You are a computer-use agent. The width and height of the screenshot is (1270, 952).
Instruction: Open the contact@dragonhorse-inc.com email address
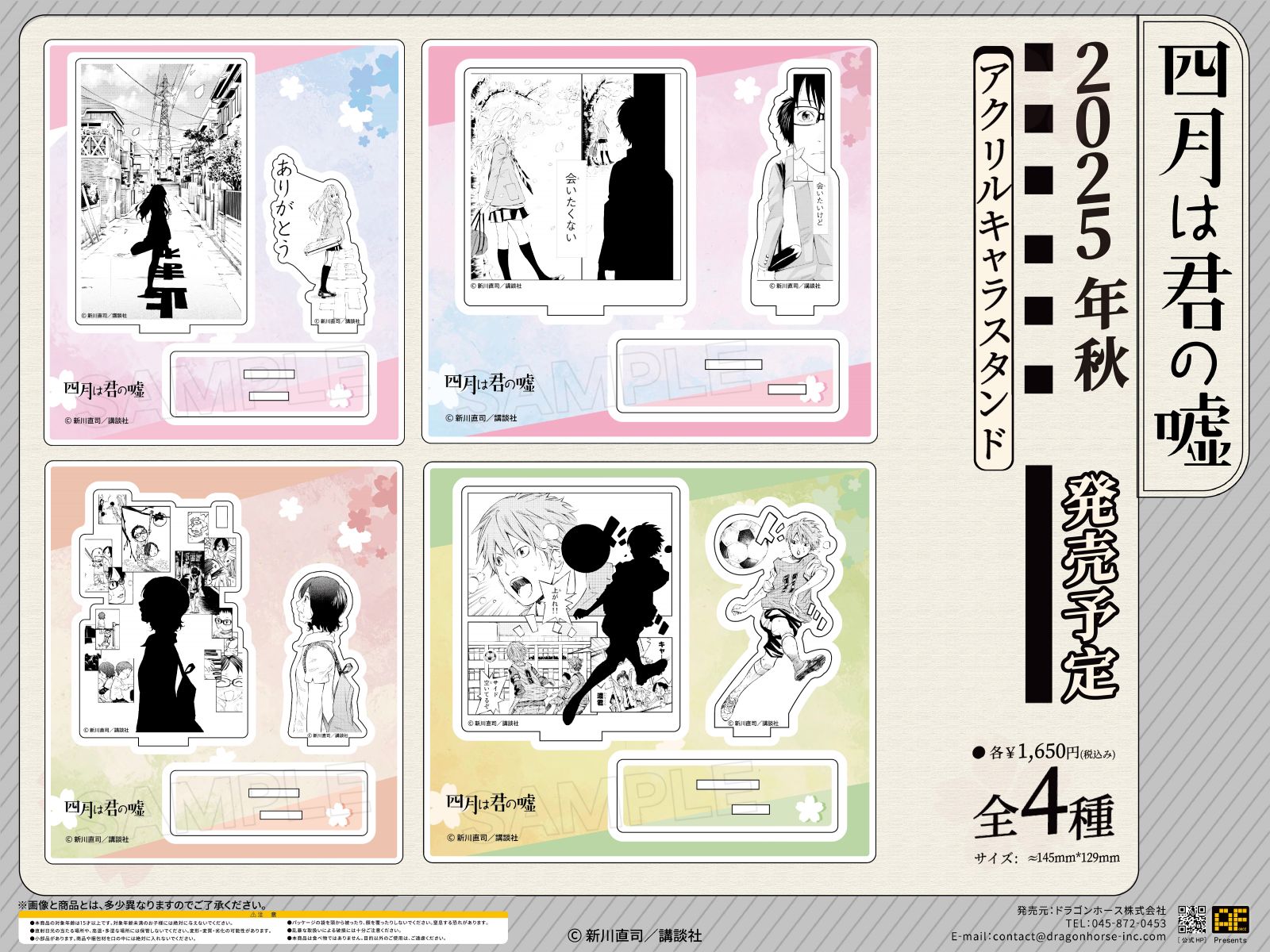(1059, 937)
